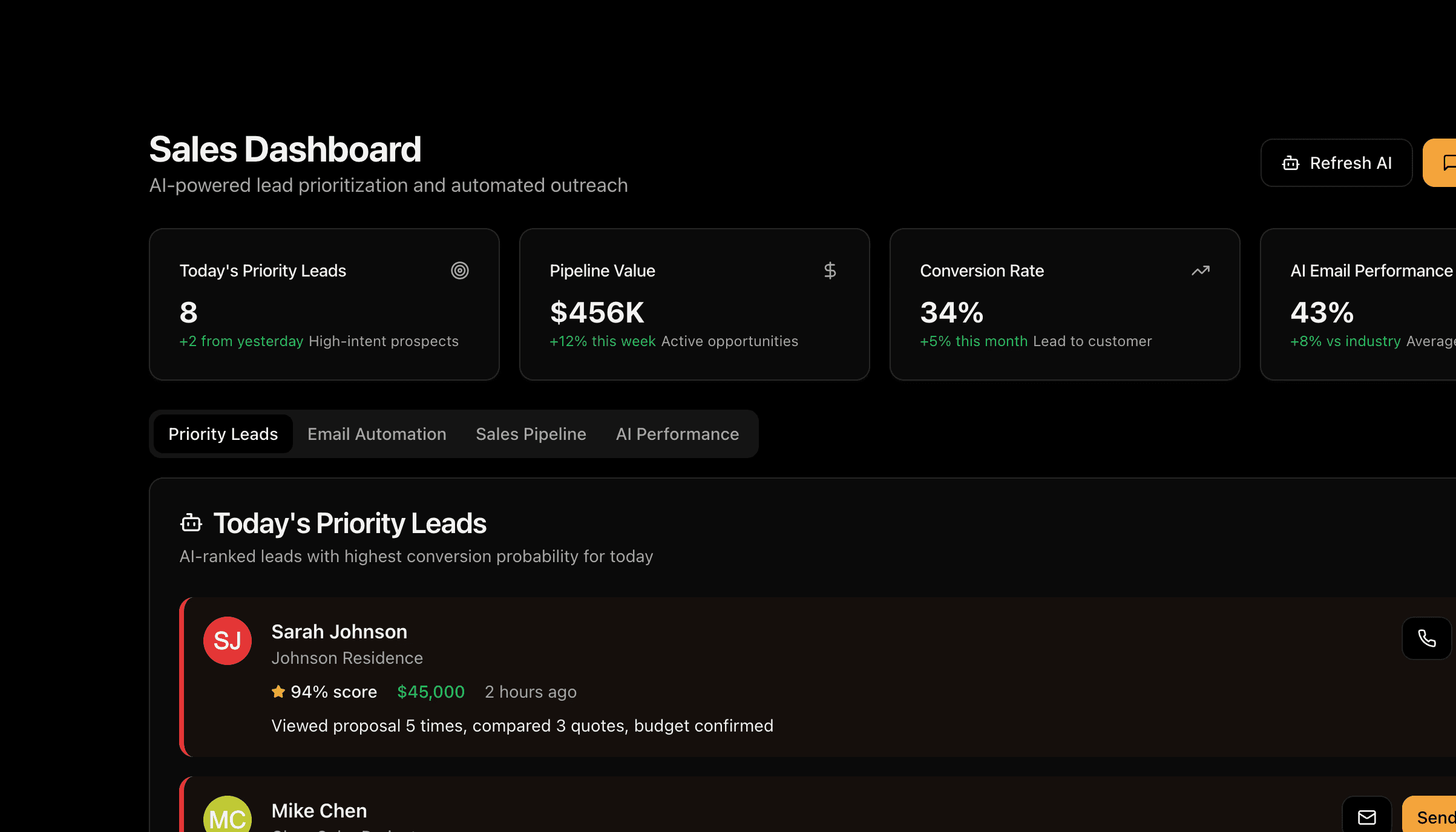The image size is (1456, 832).
Task: Click the dollar sign icon on Pipeline Value
Action: pos(830,270)
